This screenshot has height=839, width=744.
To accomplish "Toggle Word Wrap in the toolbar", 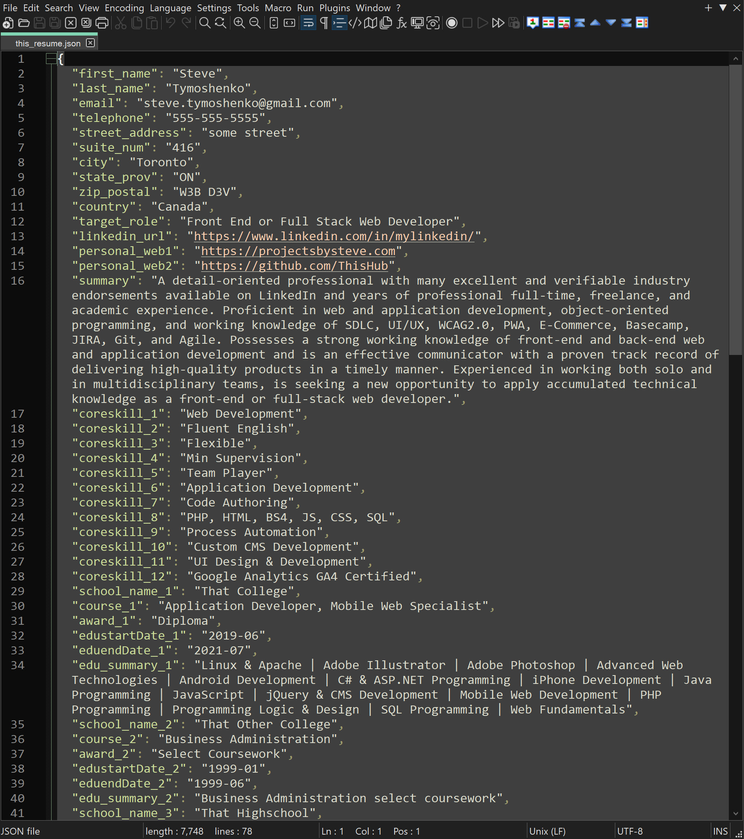I will click(307, 23).
